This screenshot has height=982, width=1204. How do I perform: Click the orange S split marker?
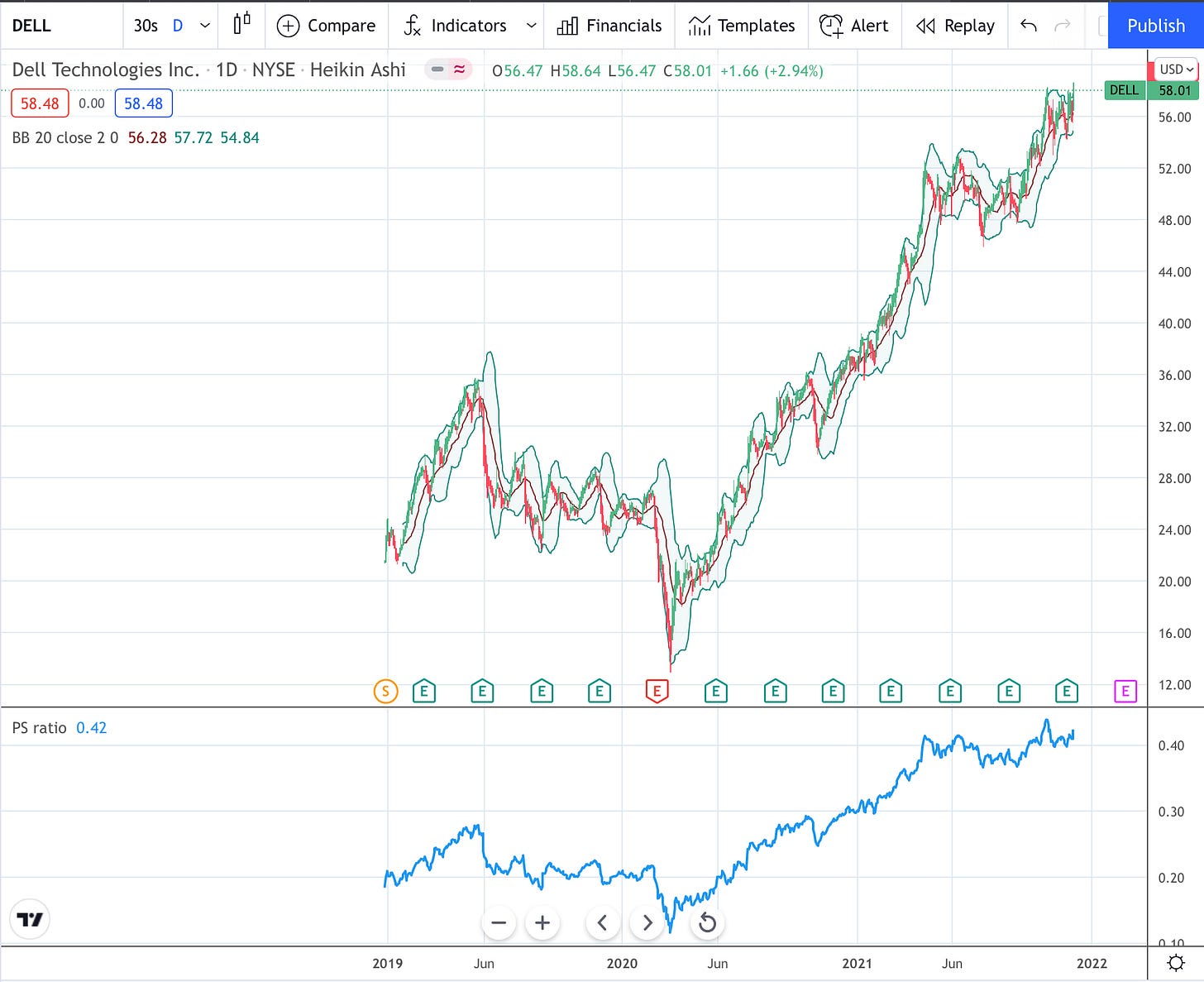point(386,691)
